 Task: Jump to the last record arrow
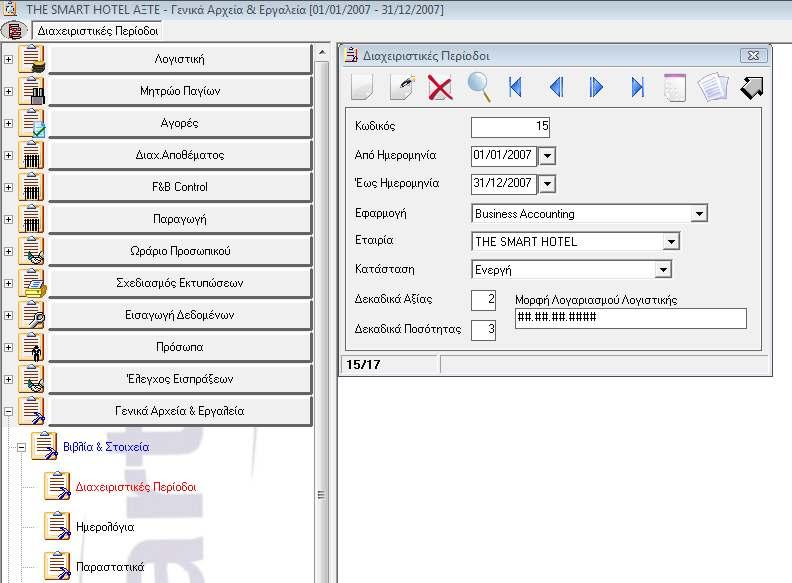pos(637,87)
